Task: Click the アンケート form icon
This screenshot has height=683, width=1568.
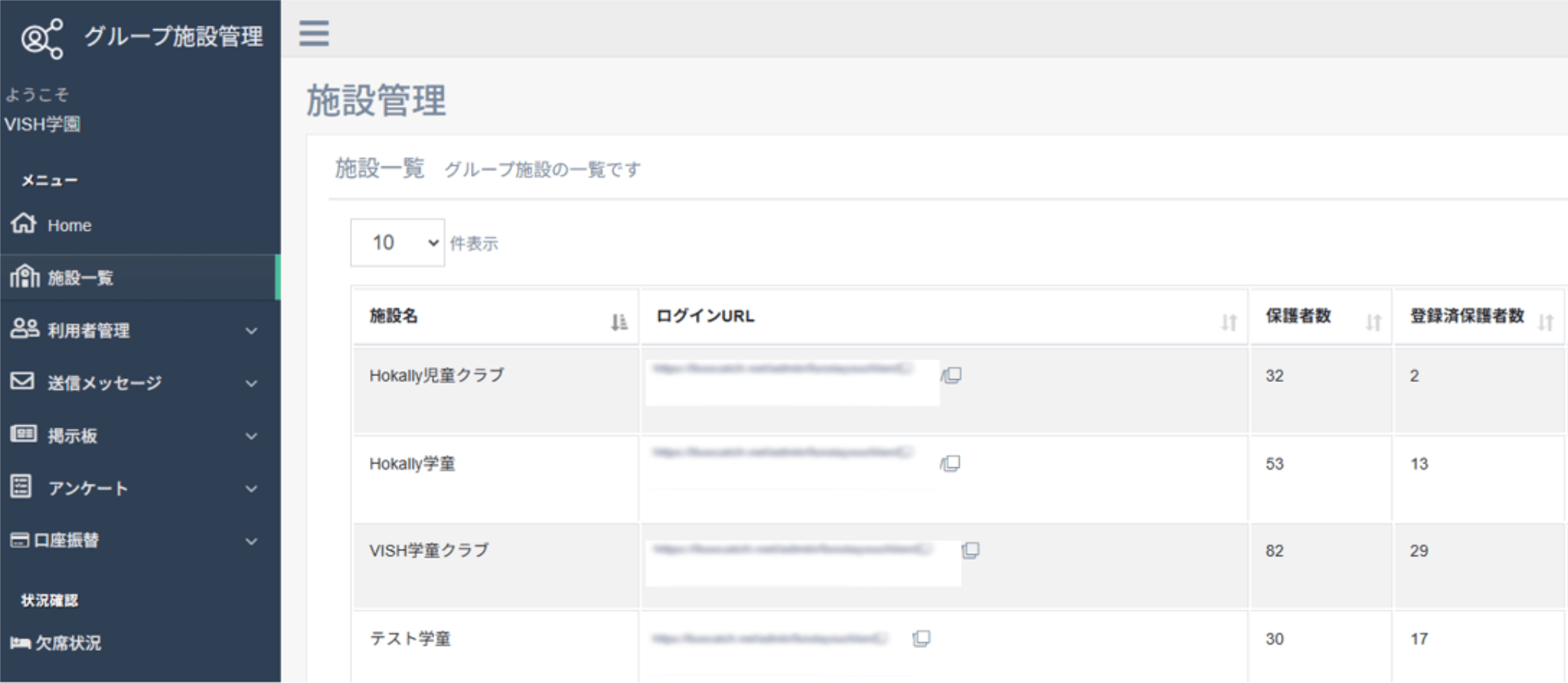Action: [x=21, y=486]
